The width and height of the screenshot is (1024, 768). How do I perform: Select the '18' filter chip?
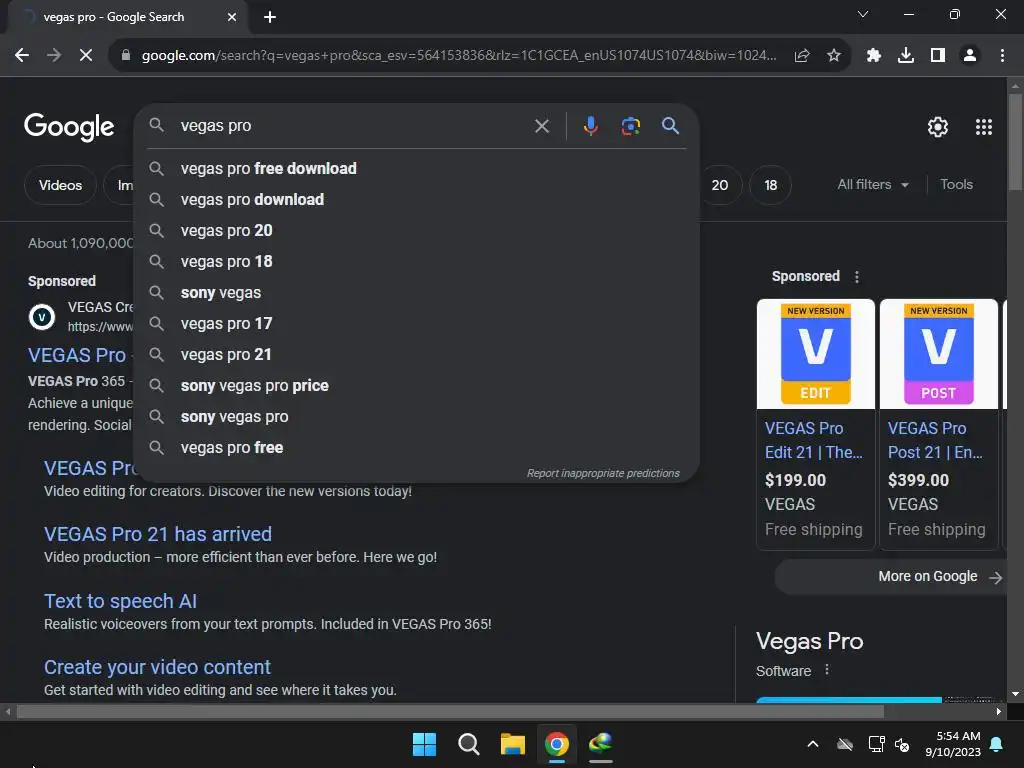click(771, 185)
